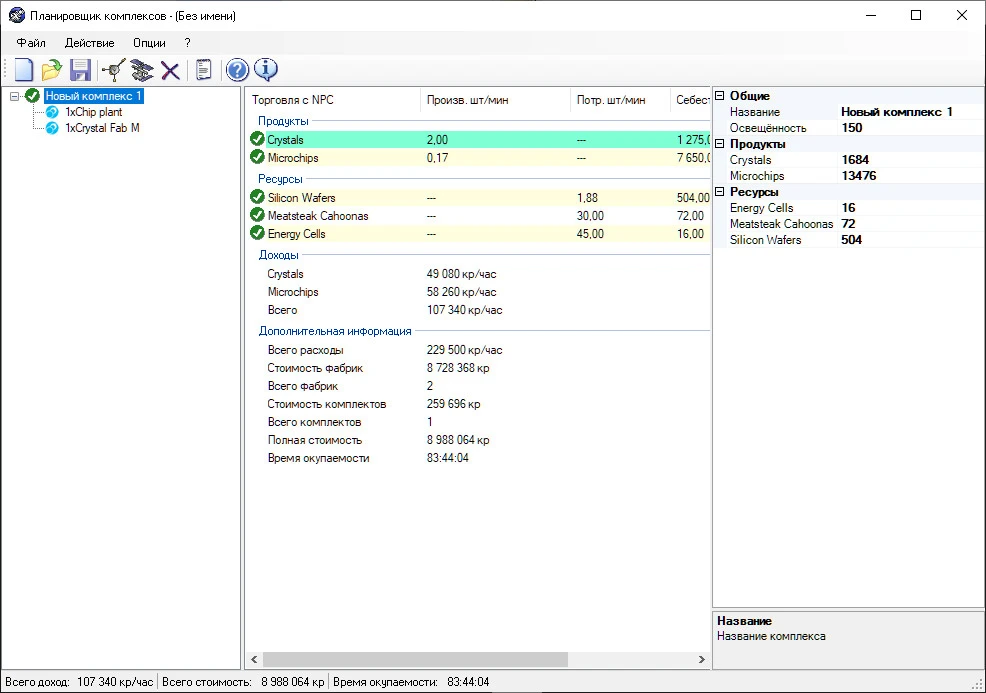Toggle the green check next to Crystals
The width and height of the screenshot is (986, 693).
[257, 140]
